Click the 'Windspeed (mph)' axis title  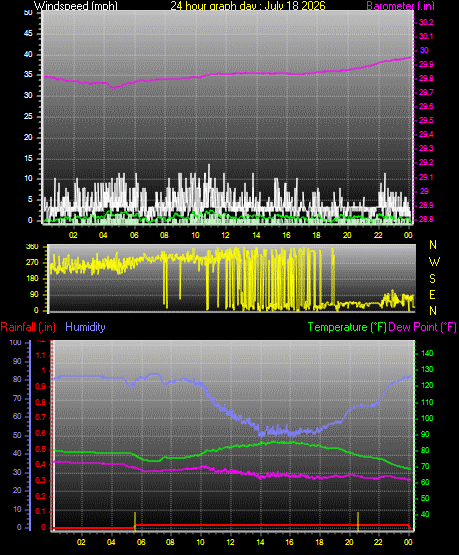tap(76, 6)
